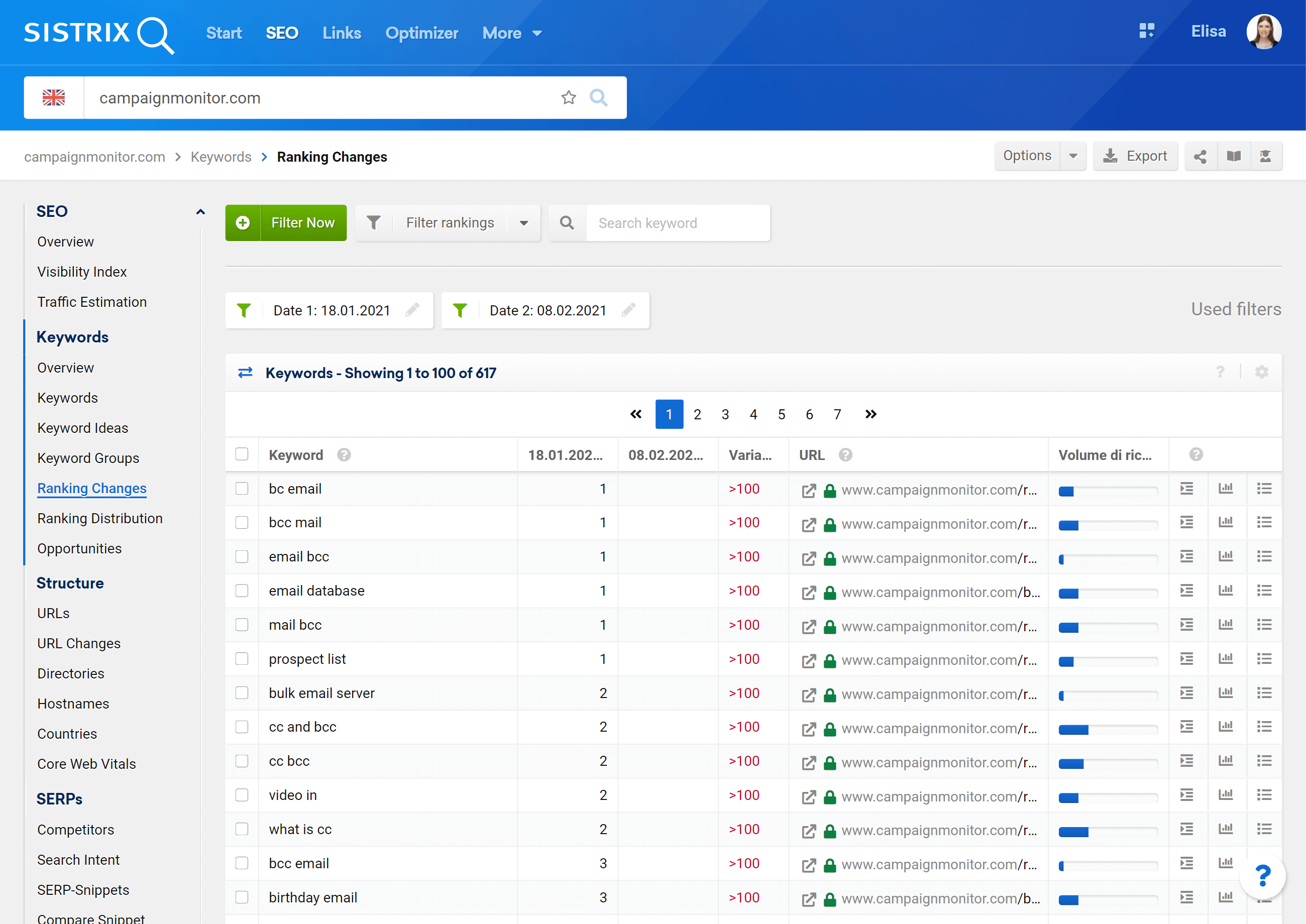This screenshot has height=924, width=1306.
Task: Click the Keywords breadcrumb link
Action: point(221,157)
